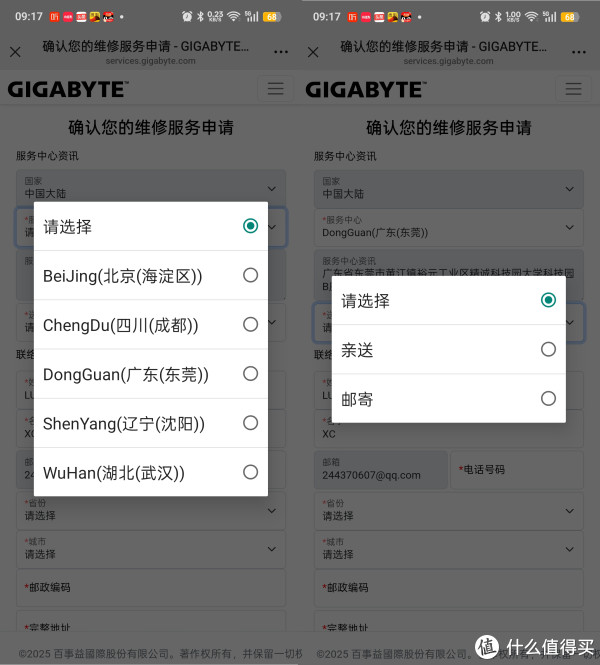Select ChengDu(四川(成都)) radio option
This screenshot has height=665, width=600.
[x=151, y=325]
